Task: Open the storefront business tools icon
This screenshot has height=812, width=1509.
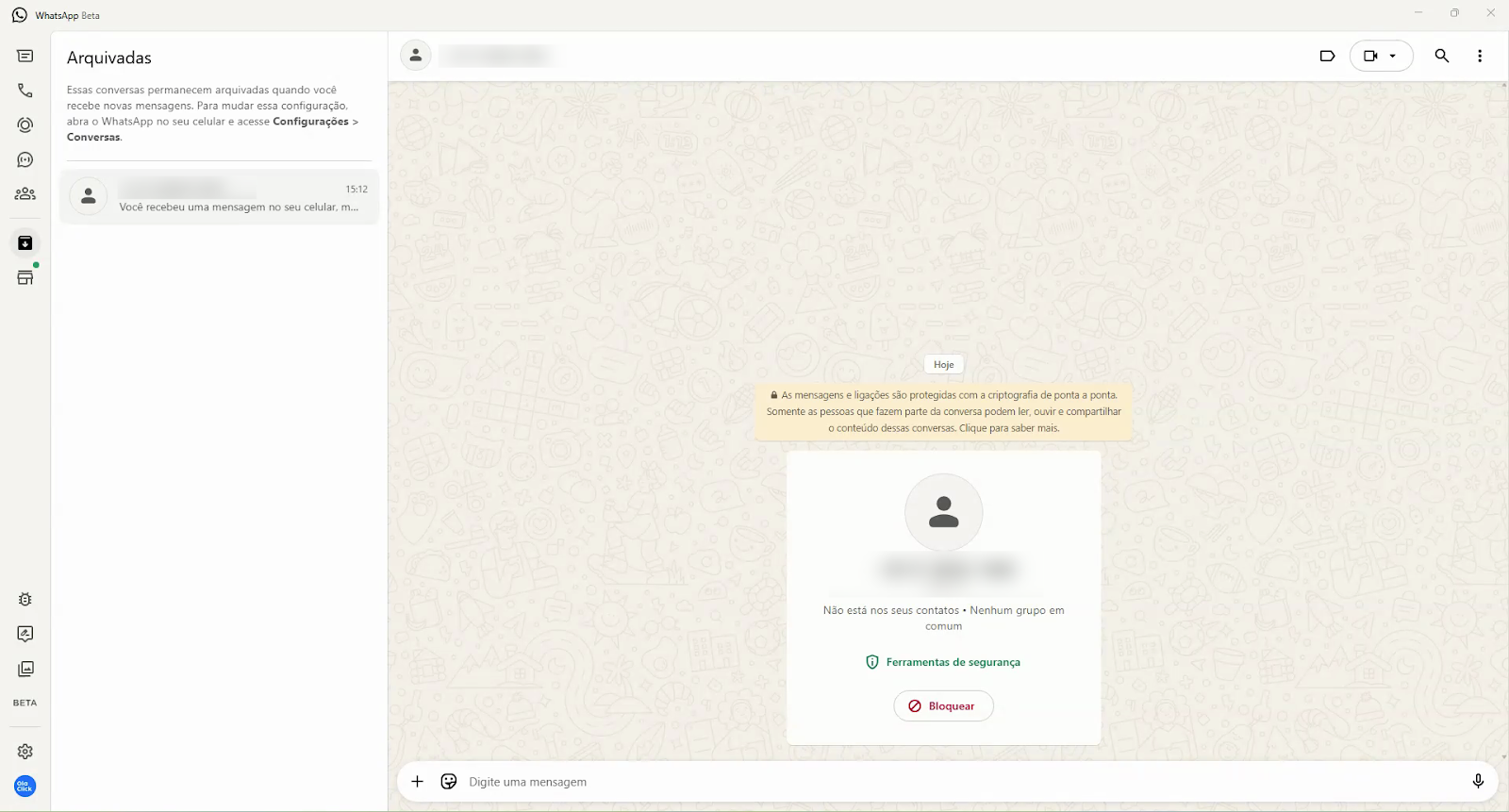Action: coord(25,277)
